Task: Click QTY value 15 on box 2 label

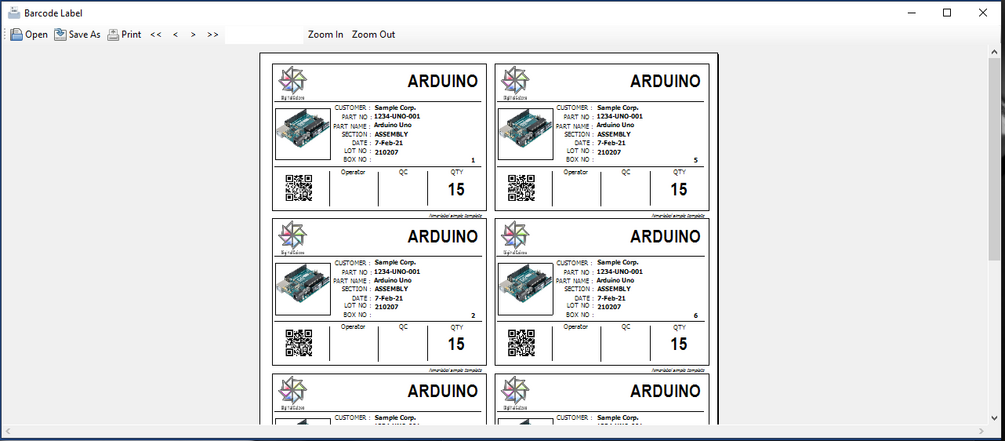Action: pos(456,344)
